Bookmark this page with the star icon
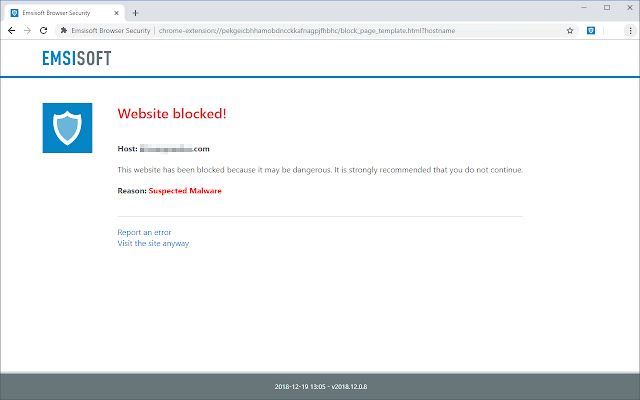 coord(570,31)
